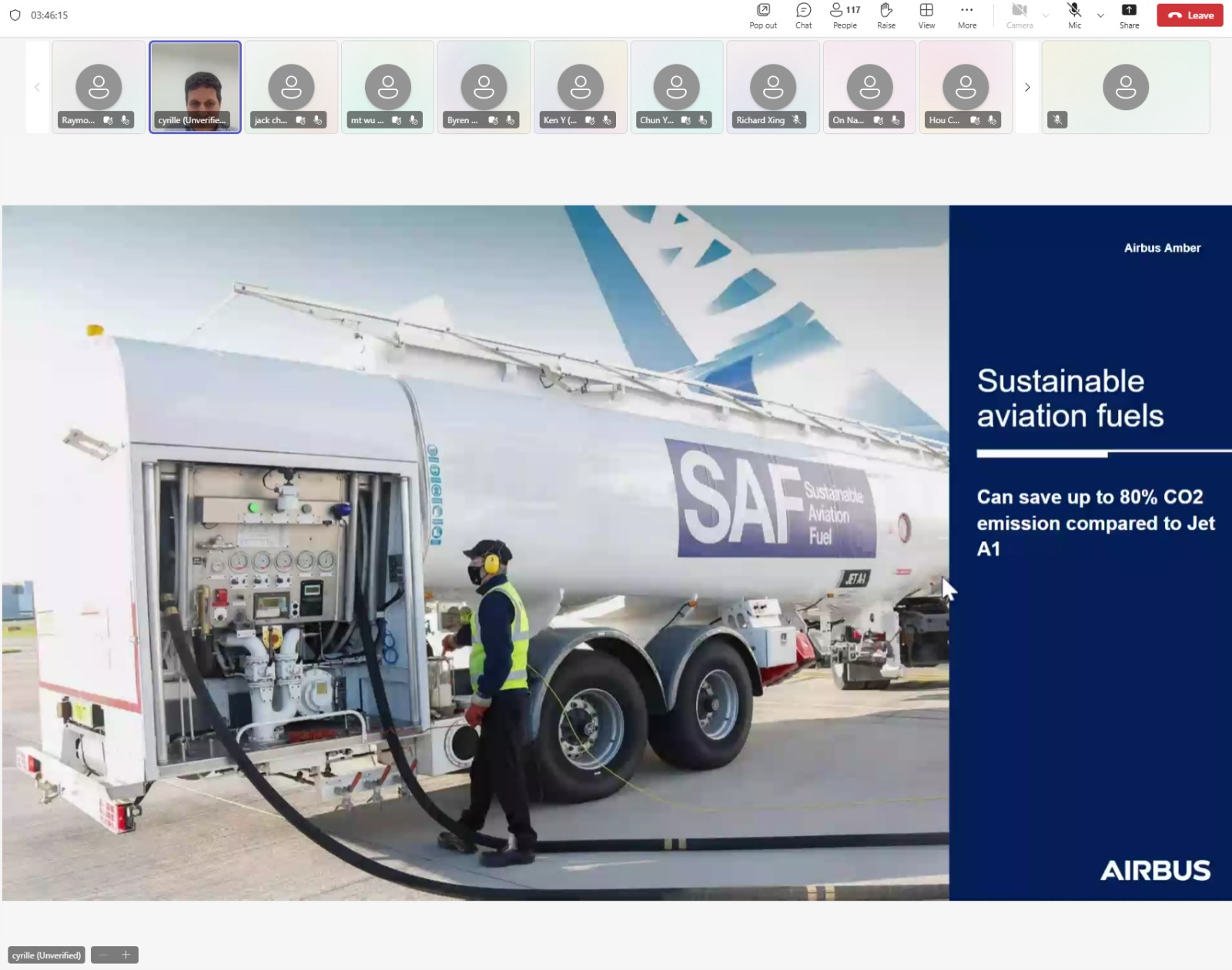Select Richard Xing's participant tile
The width and height of the screenshot is (1232, 970).
pyautogui.click(x=772, y=87)
